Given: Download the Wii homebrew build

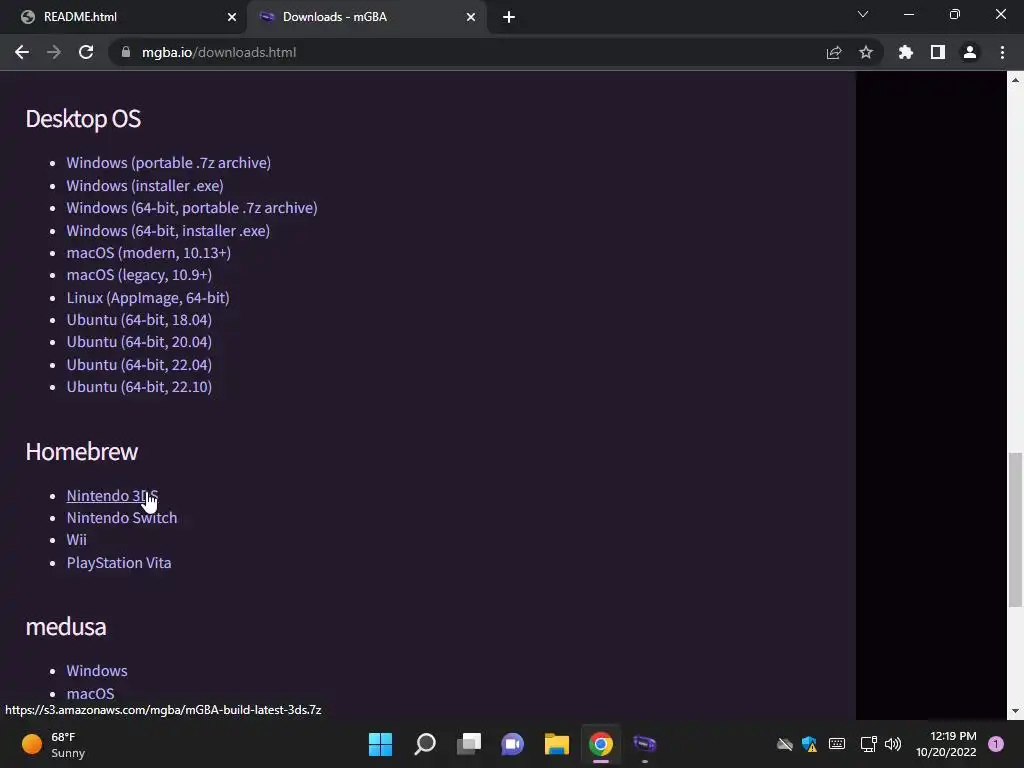Looking at the screenshot, I should (x=76, y=540).
